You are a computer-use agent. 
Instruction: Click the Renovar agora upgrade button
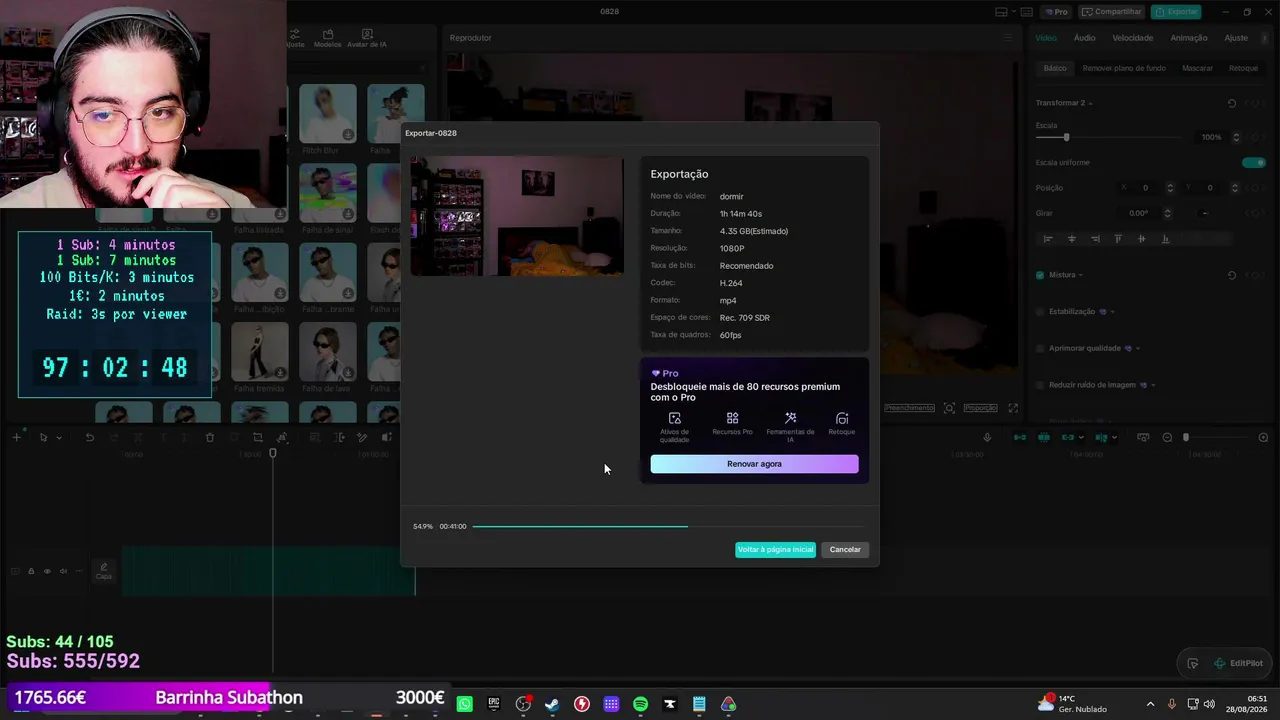pos(754,464)
